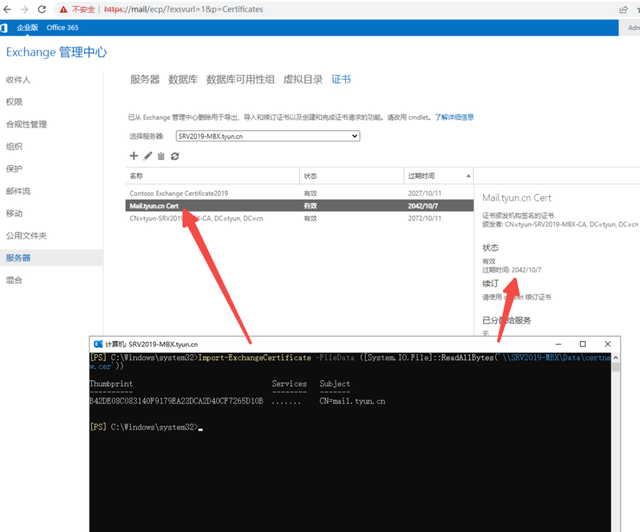Screen dimensions: 640x532
Task: Select CN=tyun-SRV2019 CA certificate row
Action: point(299,218)
